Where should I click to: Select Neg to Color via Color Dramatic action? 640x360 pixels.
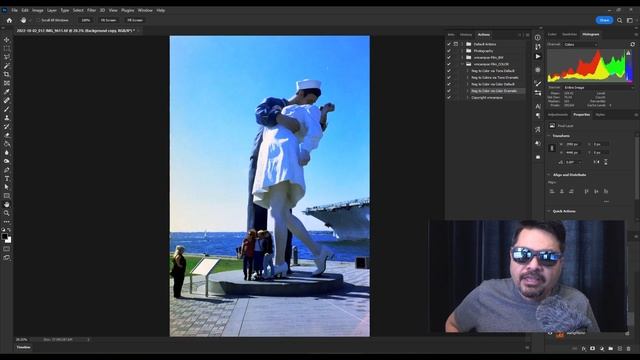coord(494,91)
